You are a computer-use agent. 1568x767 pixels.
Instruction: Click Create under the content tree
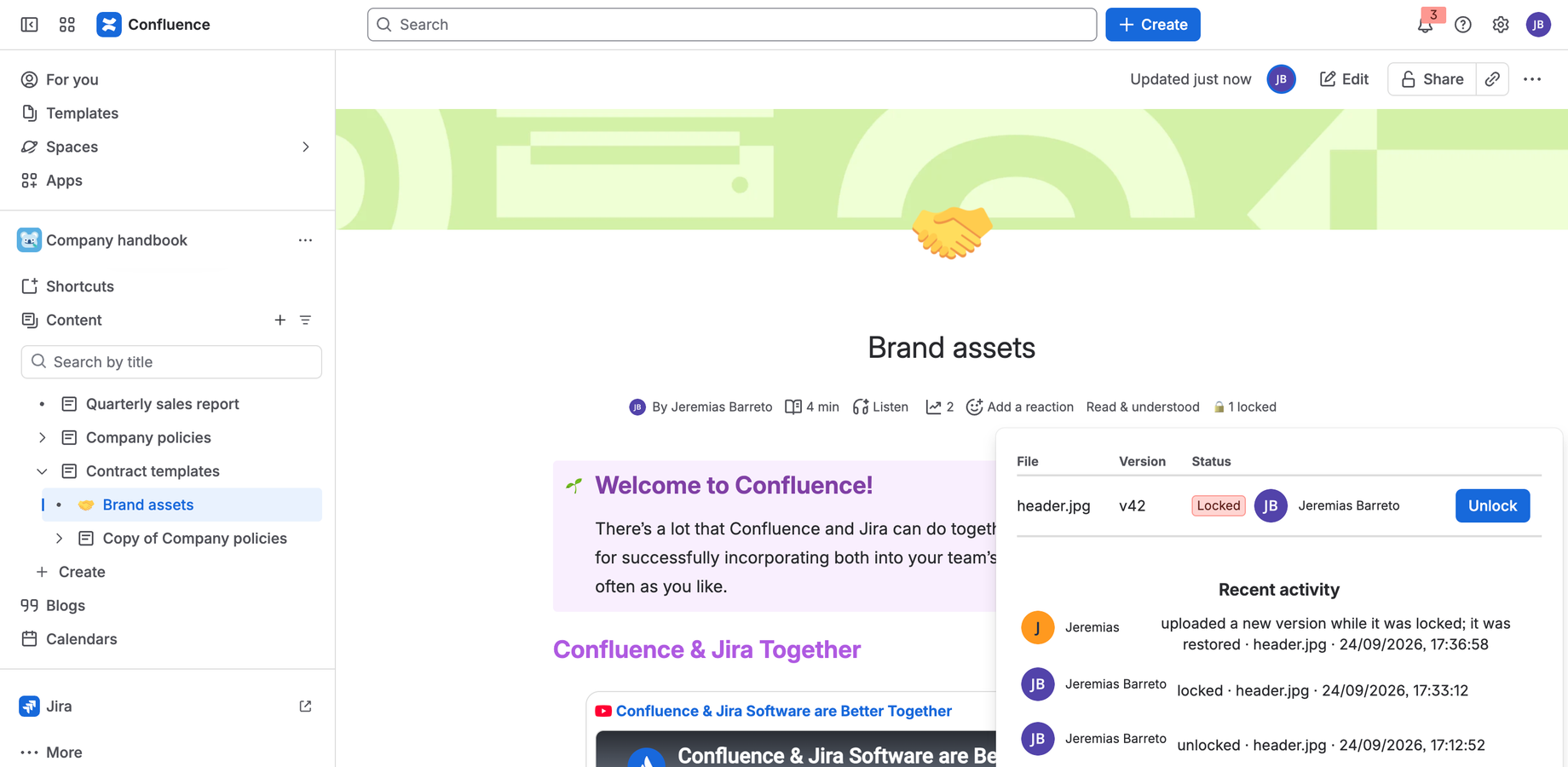point(71,572)
